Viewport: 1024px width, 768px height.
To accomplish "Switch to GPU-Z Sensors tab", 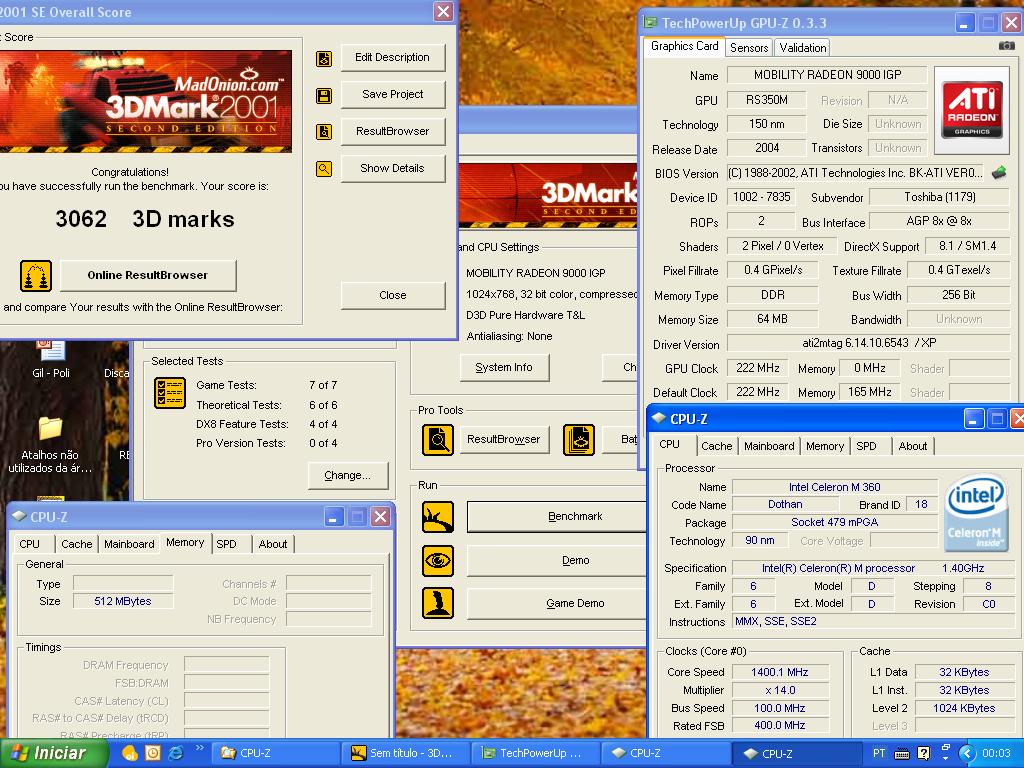I will click(x=748, y=48).
